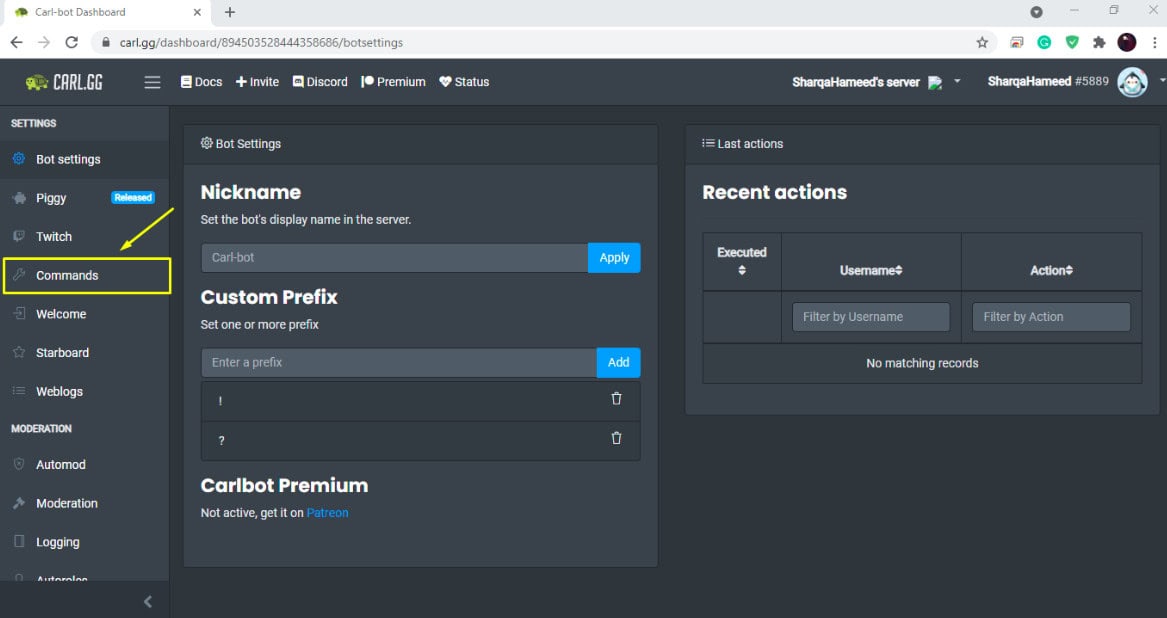Open the Status page link
This screenshot has height=618, width=1167.
464,82
